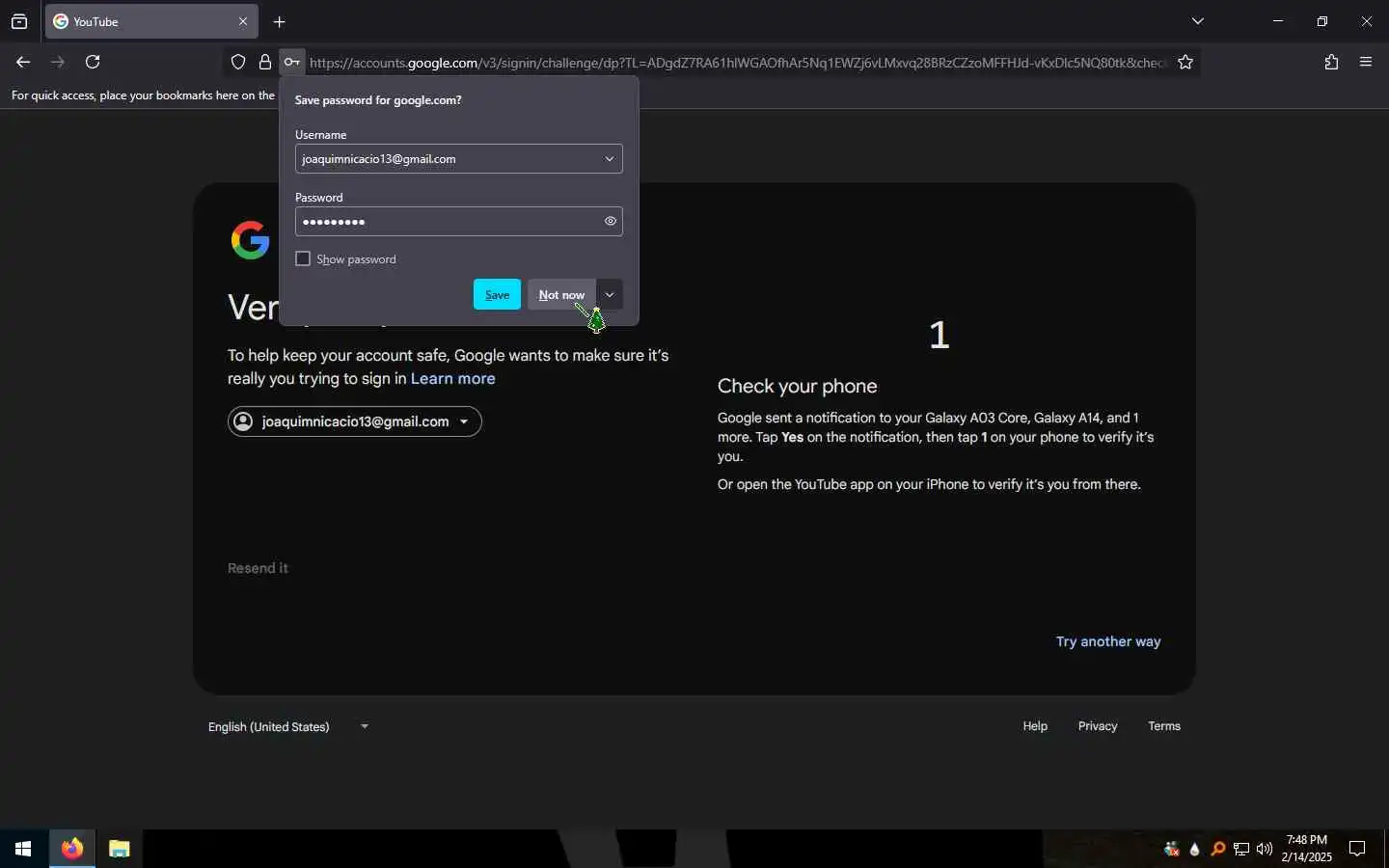Open tracking protection shield icon
The width and height of the screenshot is (1389, 868).
[238, 63]
